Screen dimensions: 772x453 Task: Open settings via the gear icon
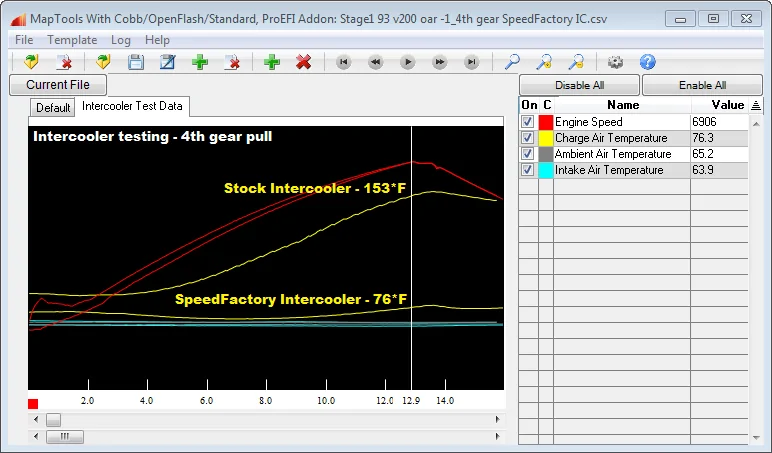coord(615,62)
